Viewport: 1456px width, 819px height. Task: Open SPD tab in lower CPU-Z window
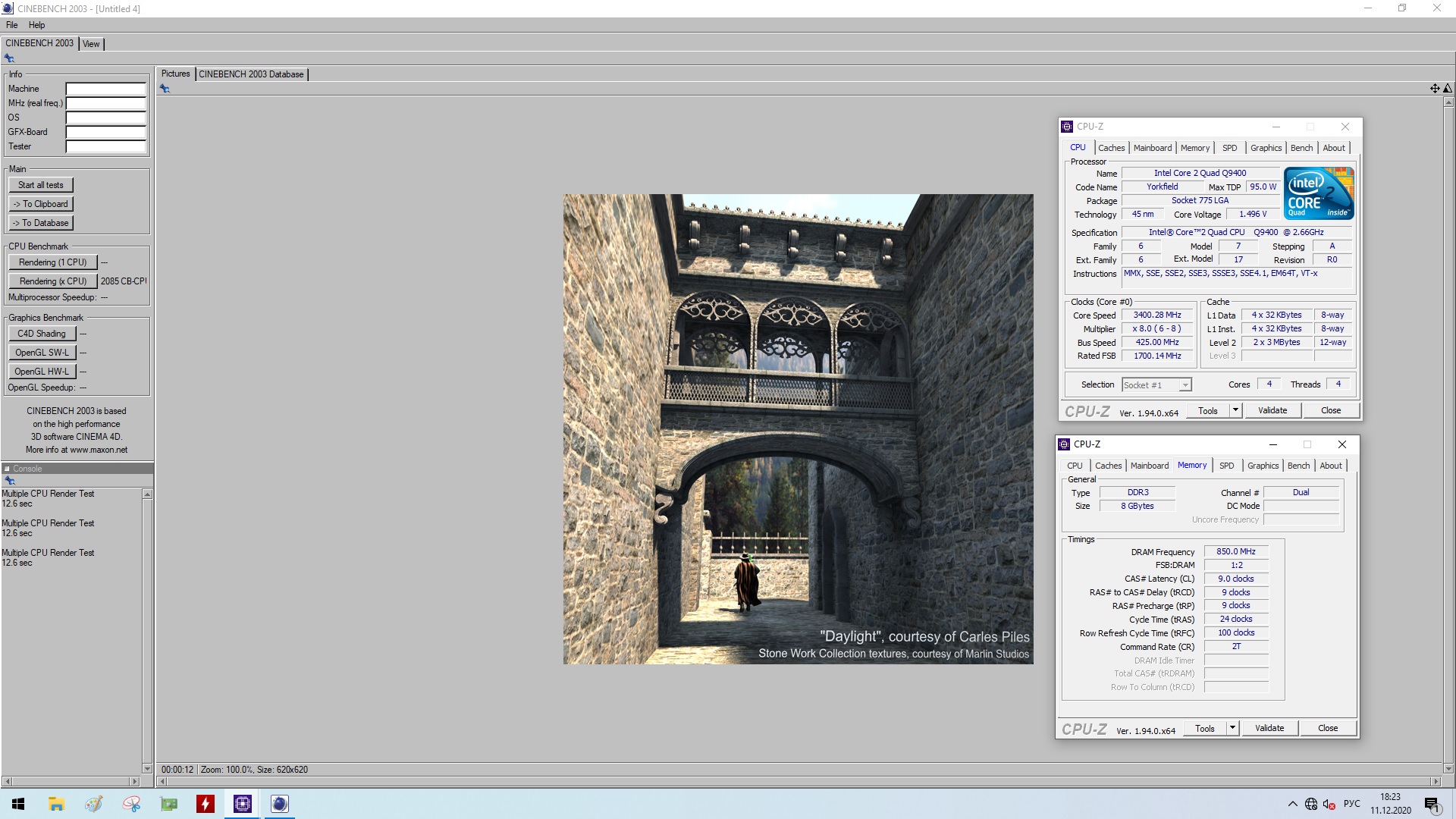1226,466
